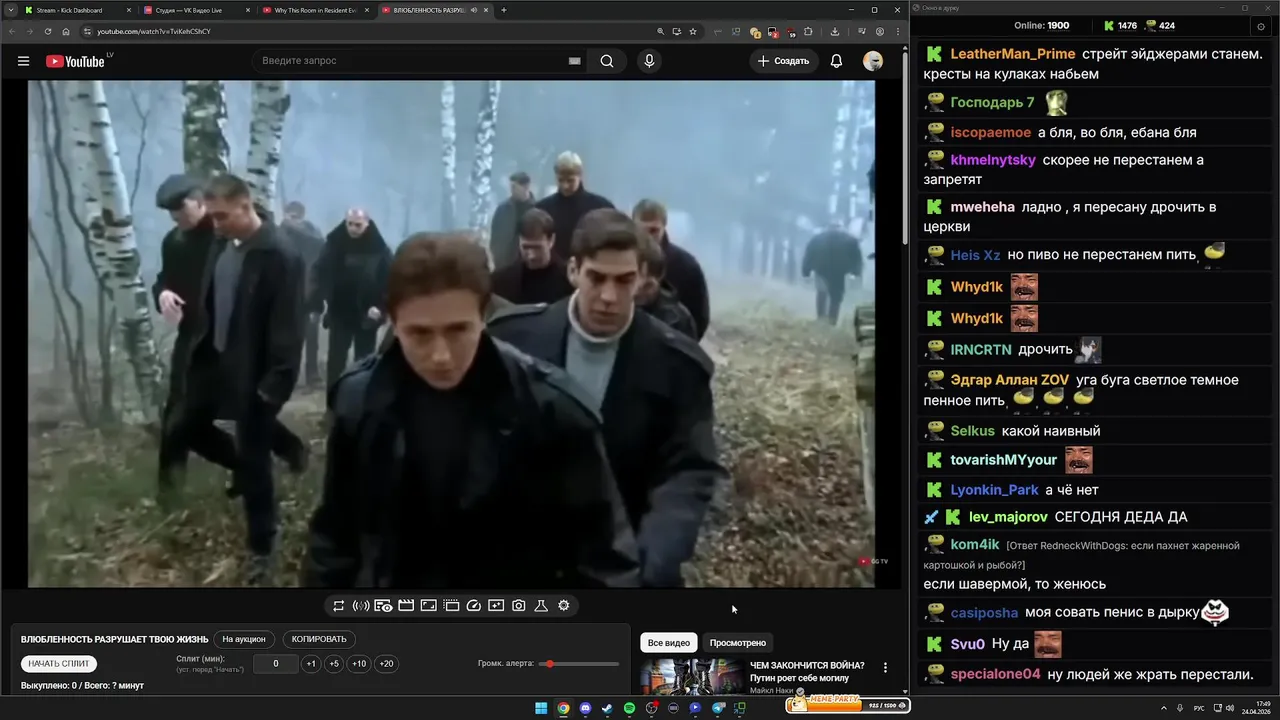
Task: Open Spotify from the taskbar
Action: tap(629, 708)
